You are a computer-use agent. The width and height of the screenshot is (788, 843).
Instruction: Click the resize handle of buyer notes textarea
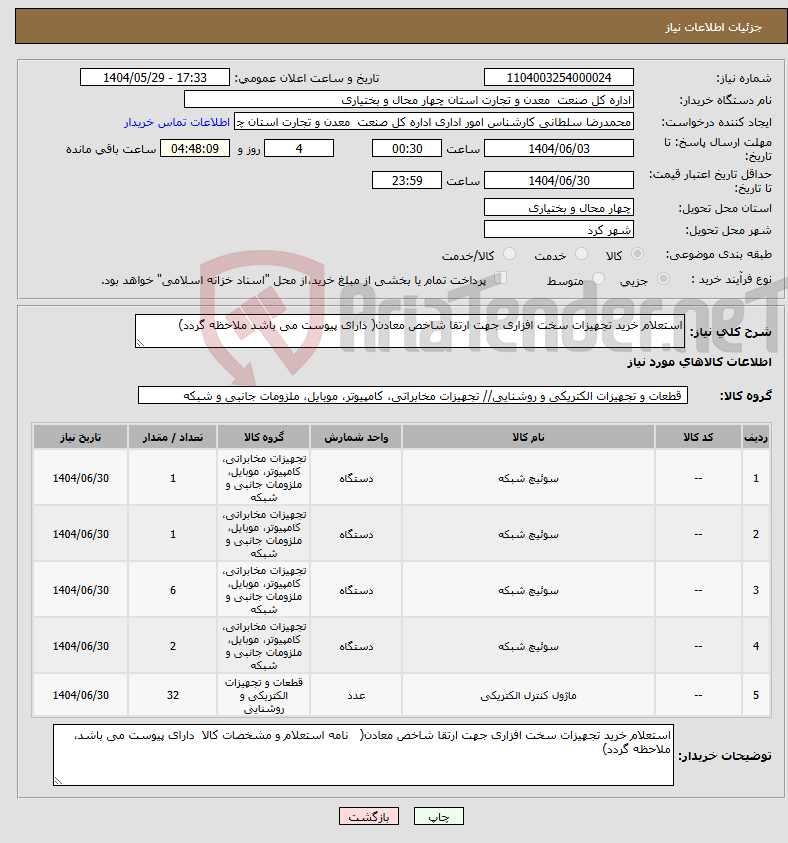(58, 781)
